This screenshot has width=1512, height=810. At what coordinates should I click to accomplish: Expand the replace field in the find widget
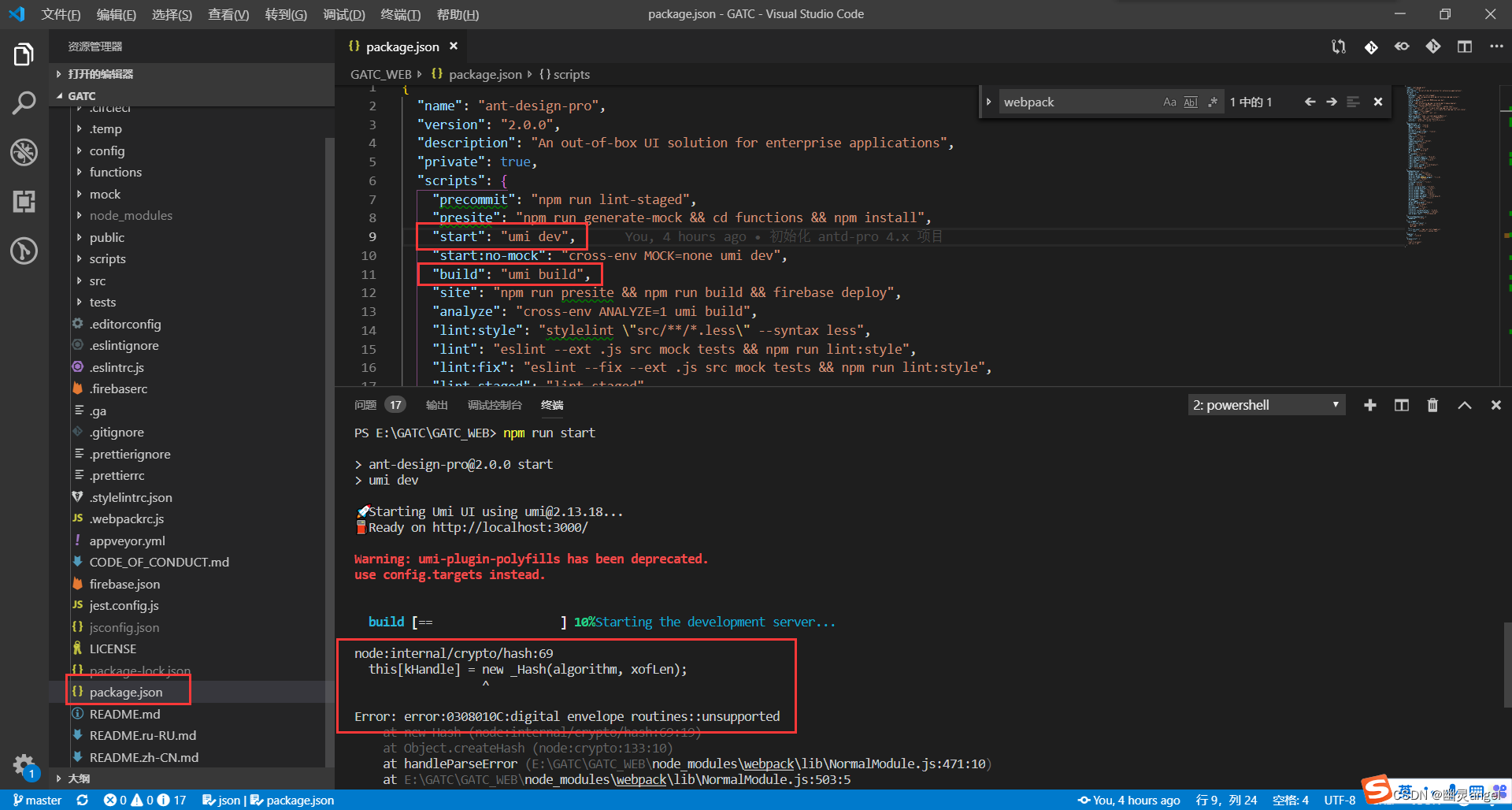tap(988, 102)
